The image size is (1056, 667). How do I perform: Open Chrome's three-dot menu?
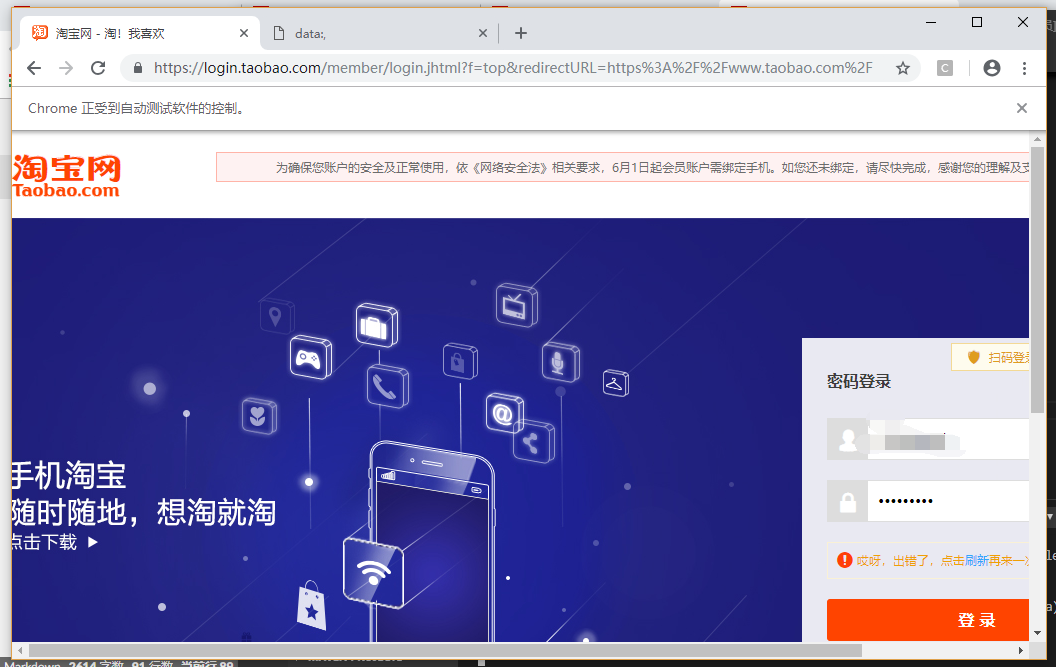(1024, 68)
